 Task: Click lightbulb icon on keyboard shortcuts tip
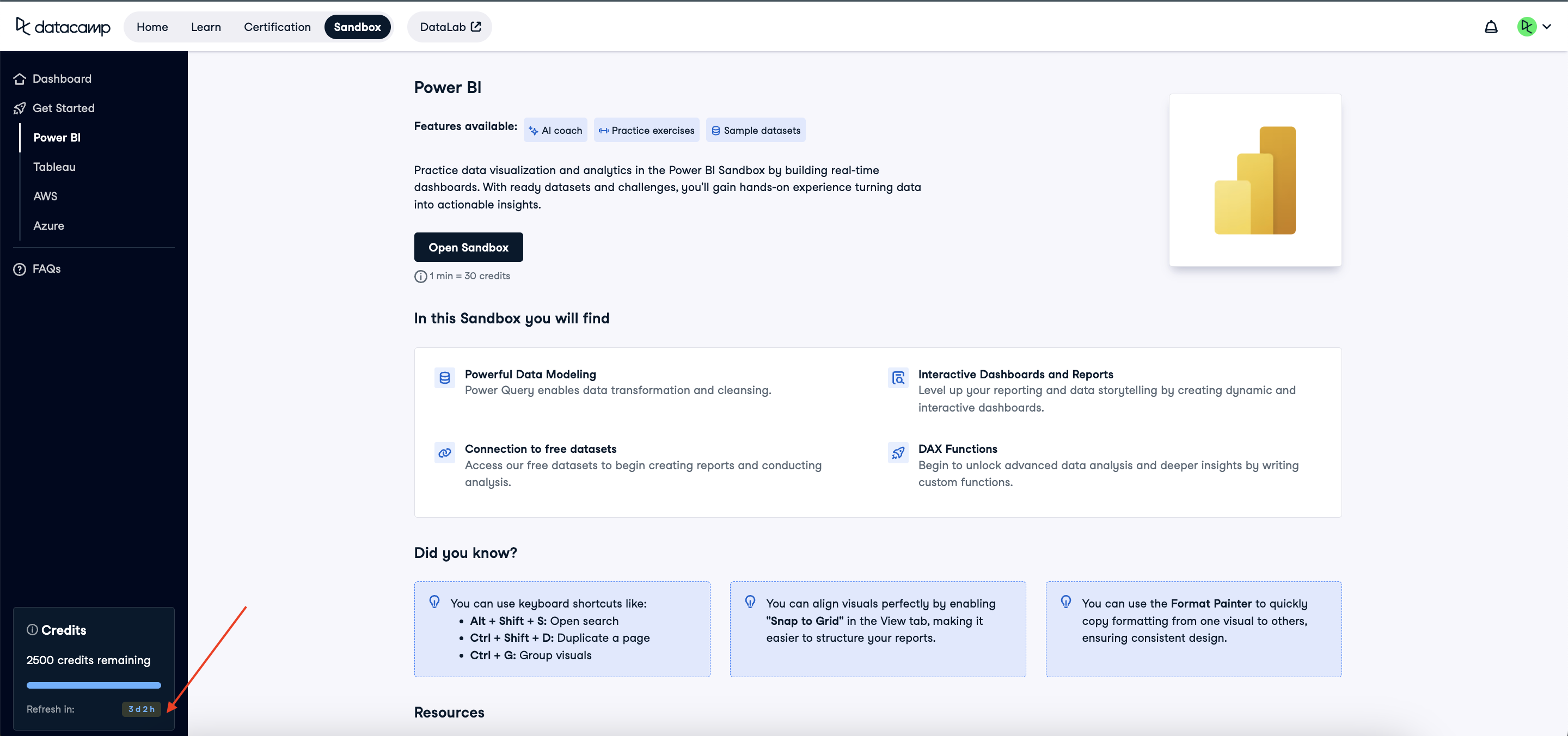pos(434,602)
